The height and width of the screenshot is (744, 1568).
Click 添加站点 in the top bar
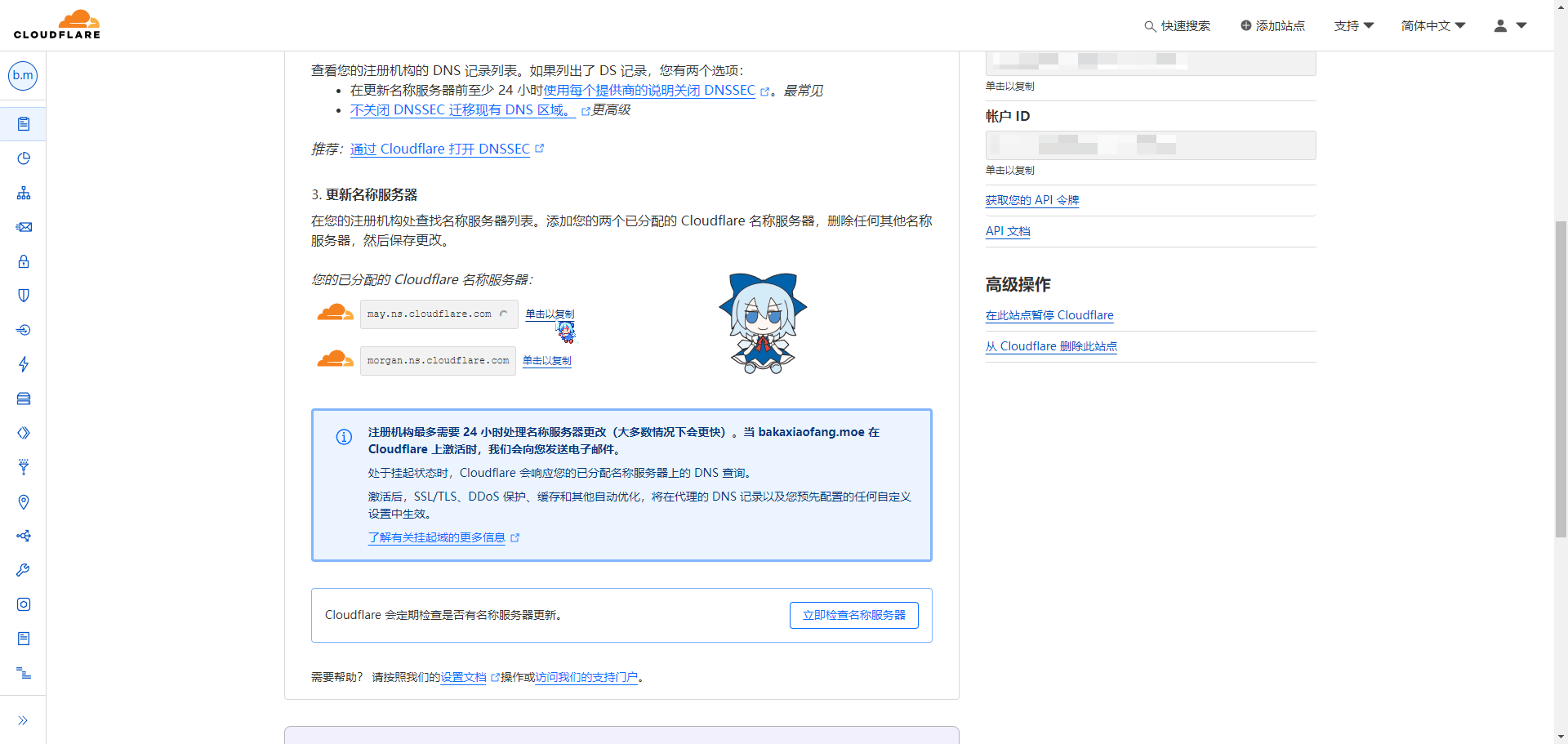point(1272,25)
